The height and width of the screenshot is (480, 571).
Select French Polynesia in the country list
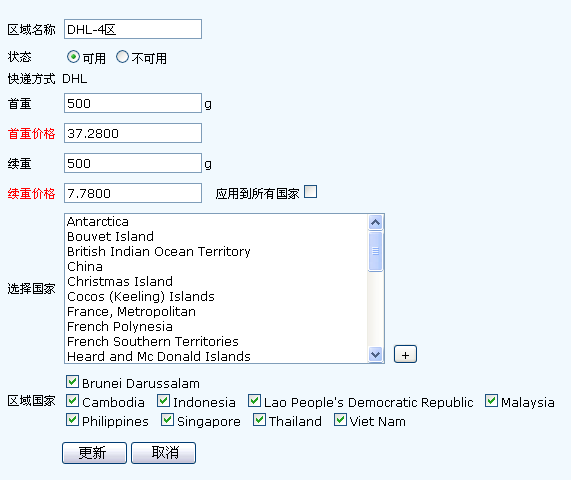120,327
